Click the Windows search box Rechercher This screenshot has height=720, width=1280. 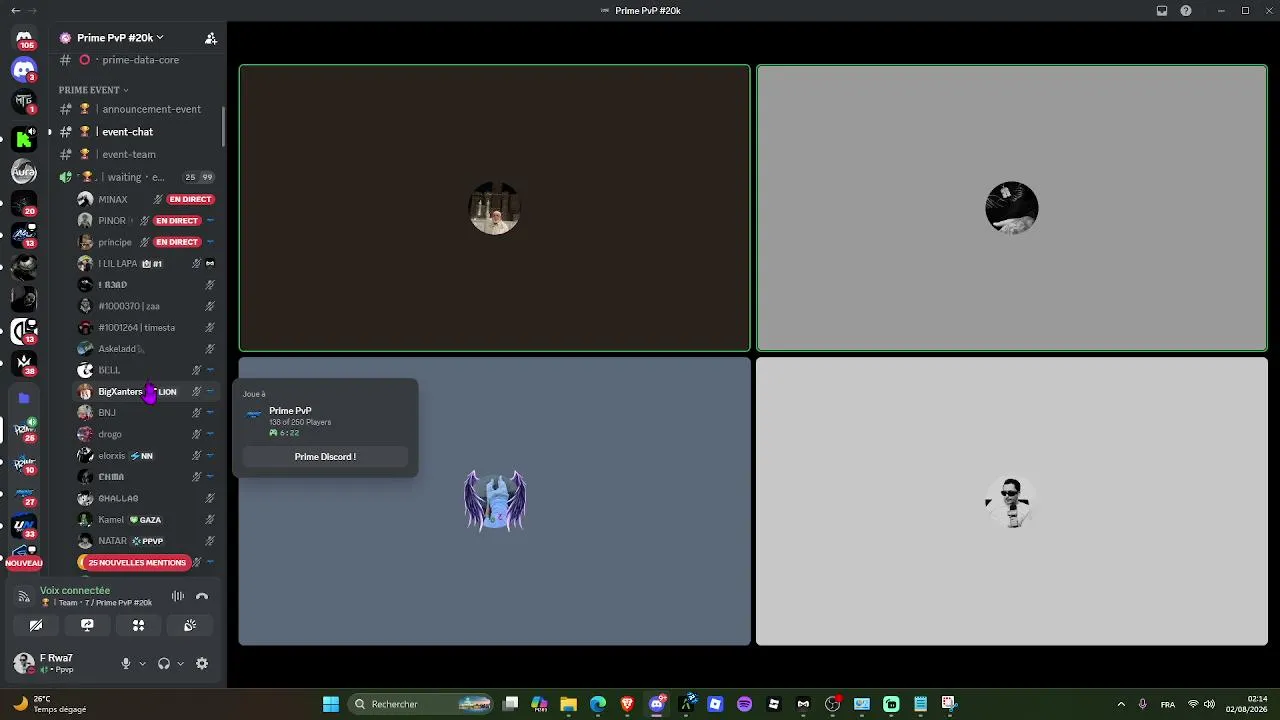click(420, 704)
